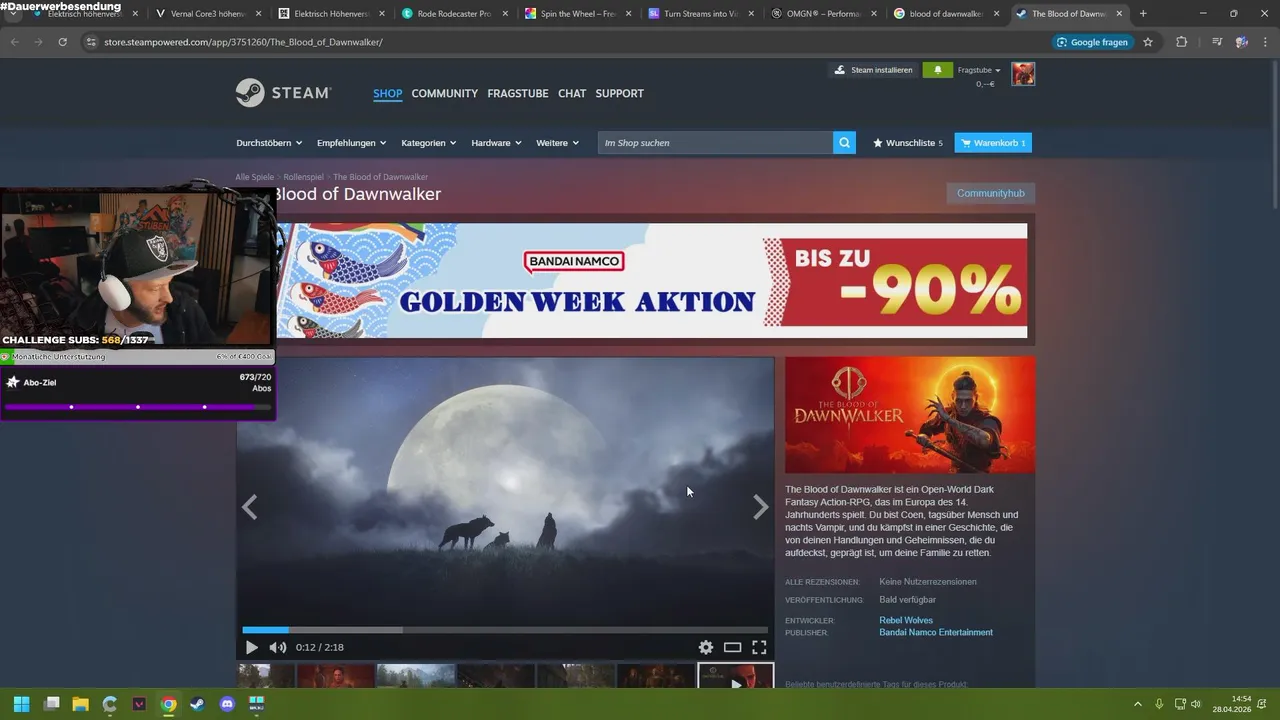Open Chrome extensions puzzle icon
The image size is (1280, 720).
click(1182, 42)
